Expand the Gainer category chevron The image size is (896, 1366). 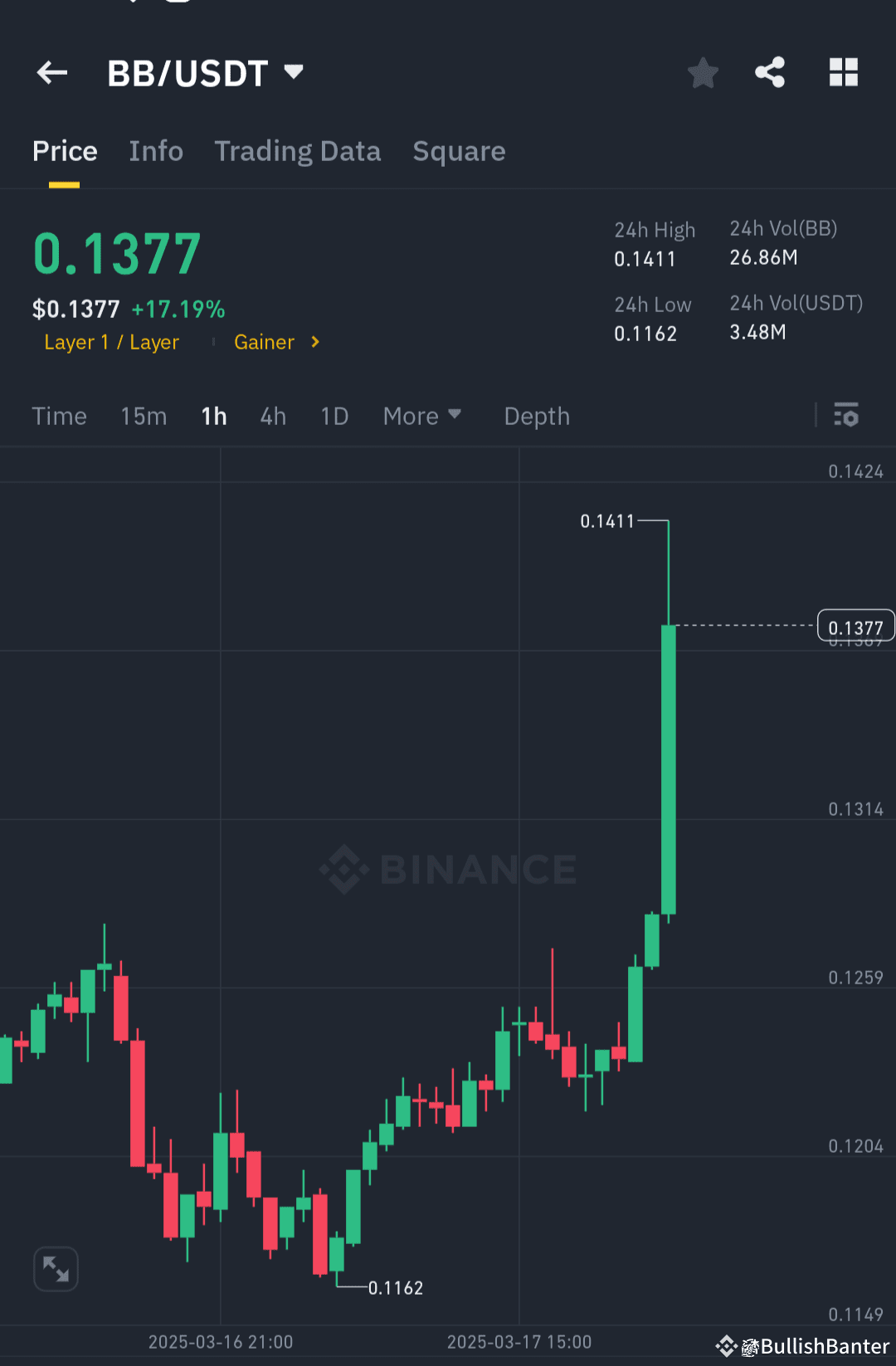click(x=315, y=342)
